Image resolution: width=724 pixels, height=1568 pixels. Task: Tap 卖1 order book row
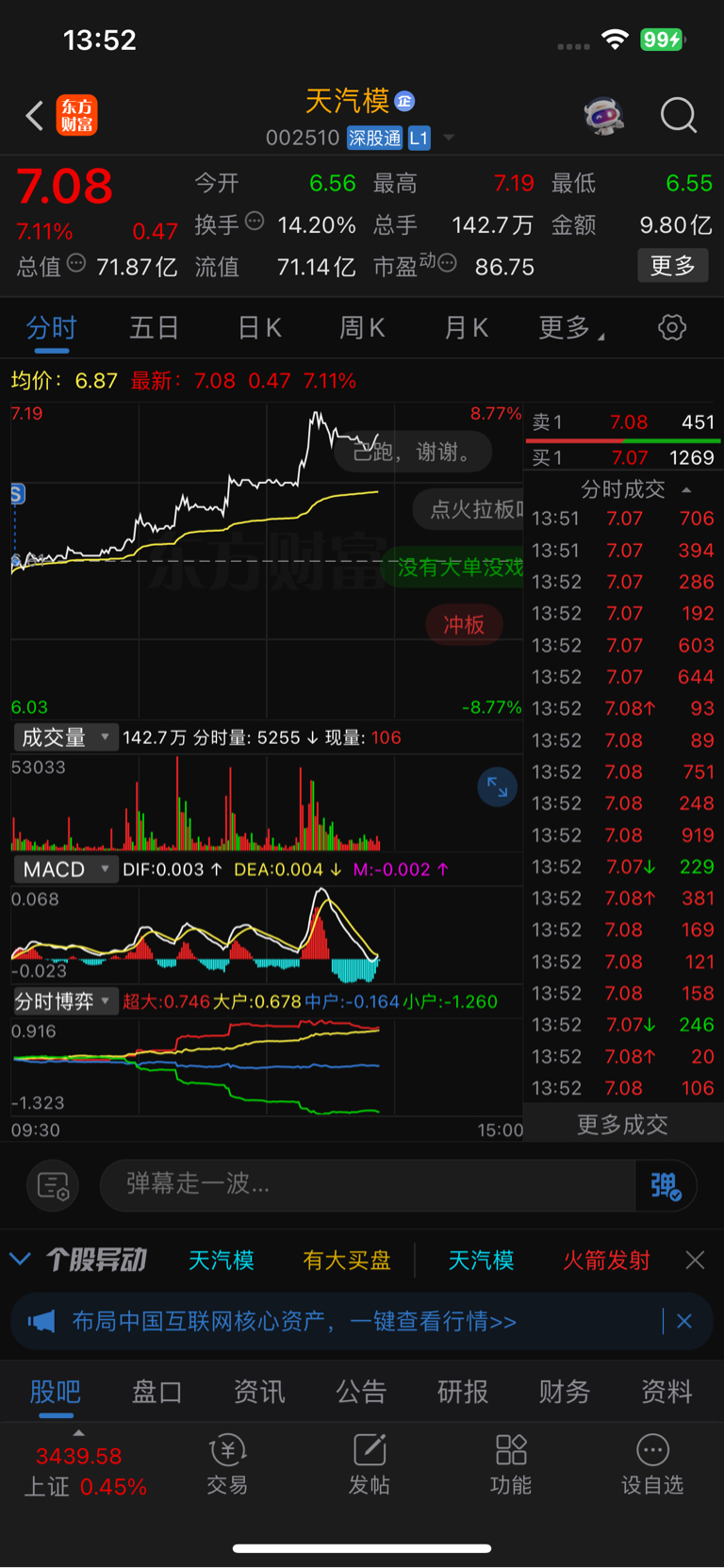pos(623,422)
